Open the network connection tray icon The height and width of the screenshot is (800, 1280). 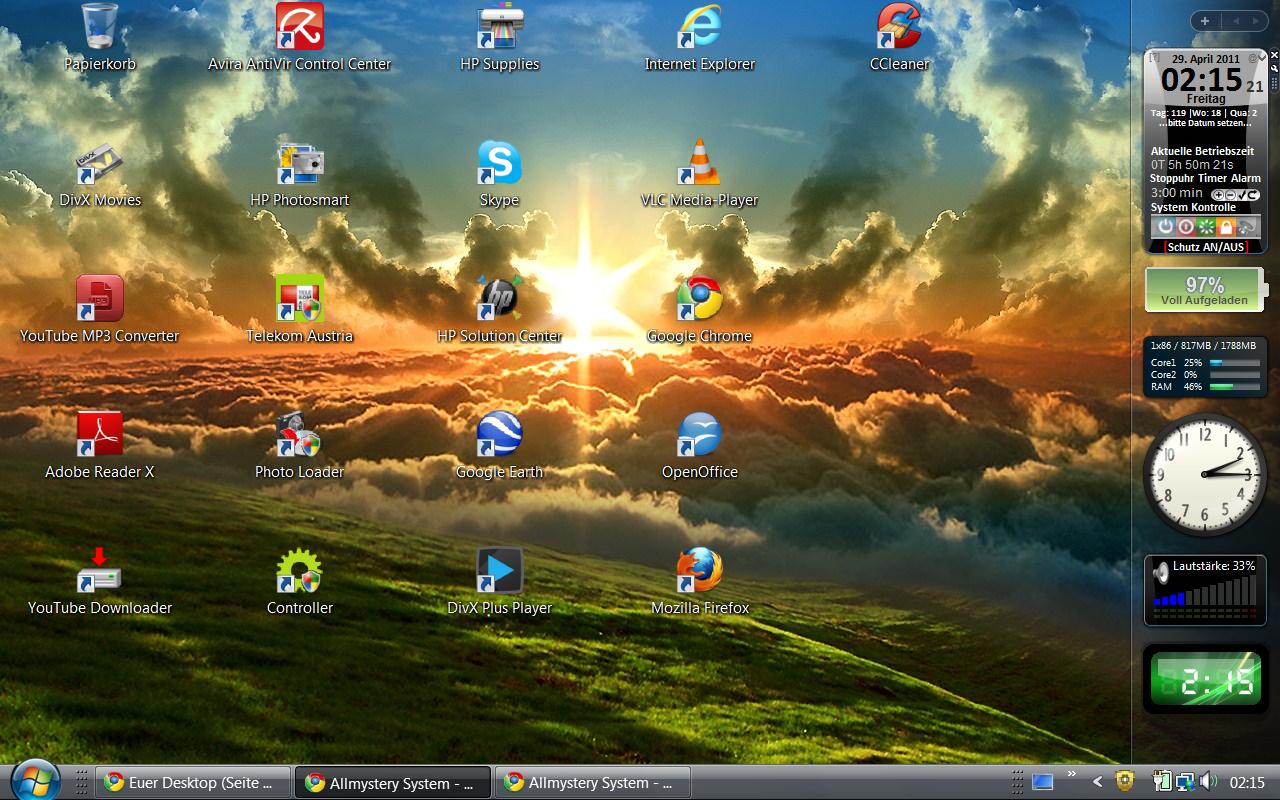1185,782
